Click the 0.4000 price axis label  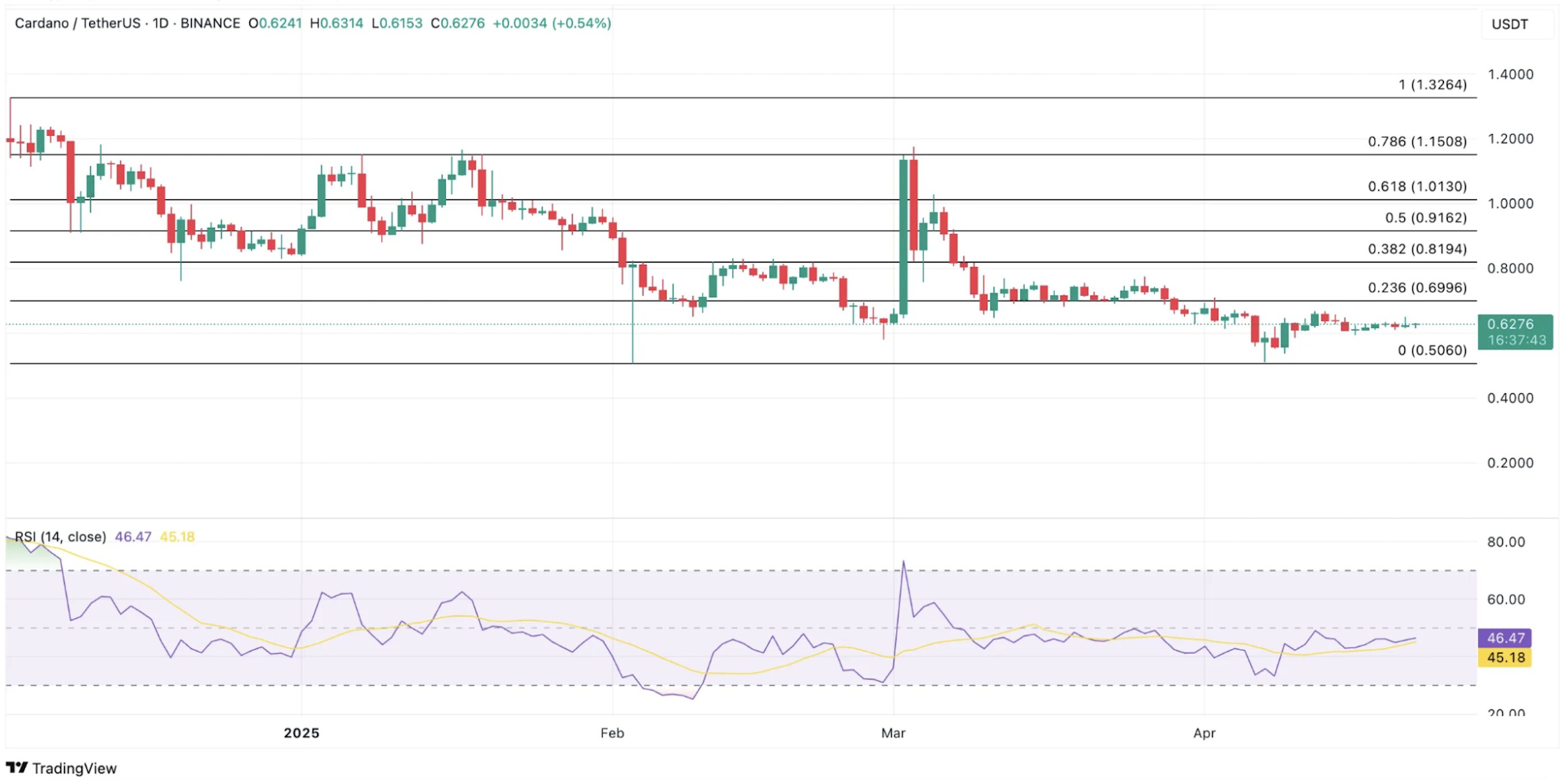click(1510, 398)
